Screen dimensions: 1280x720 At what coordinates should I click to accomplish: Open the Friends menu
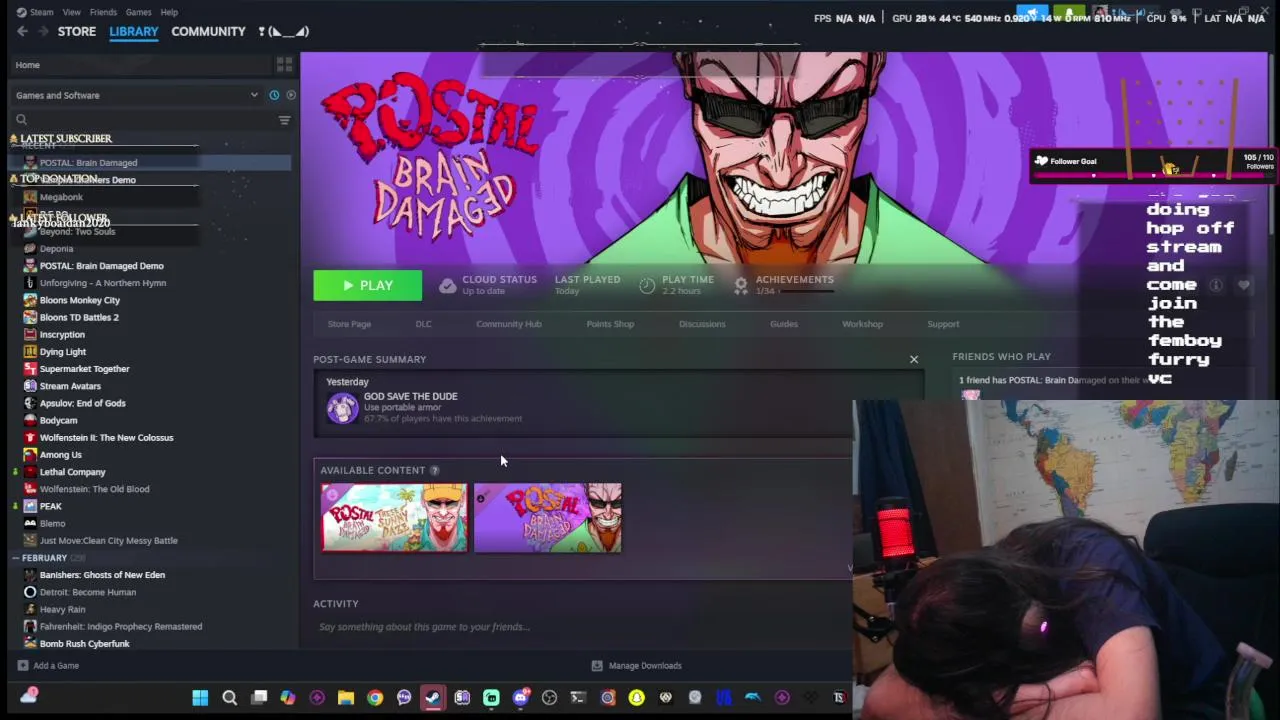click(x=103, y=12)
